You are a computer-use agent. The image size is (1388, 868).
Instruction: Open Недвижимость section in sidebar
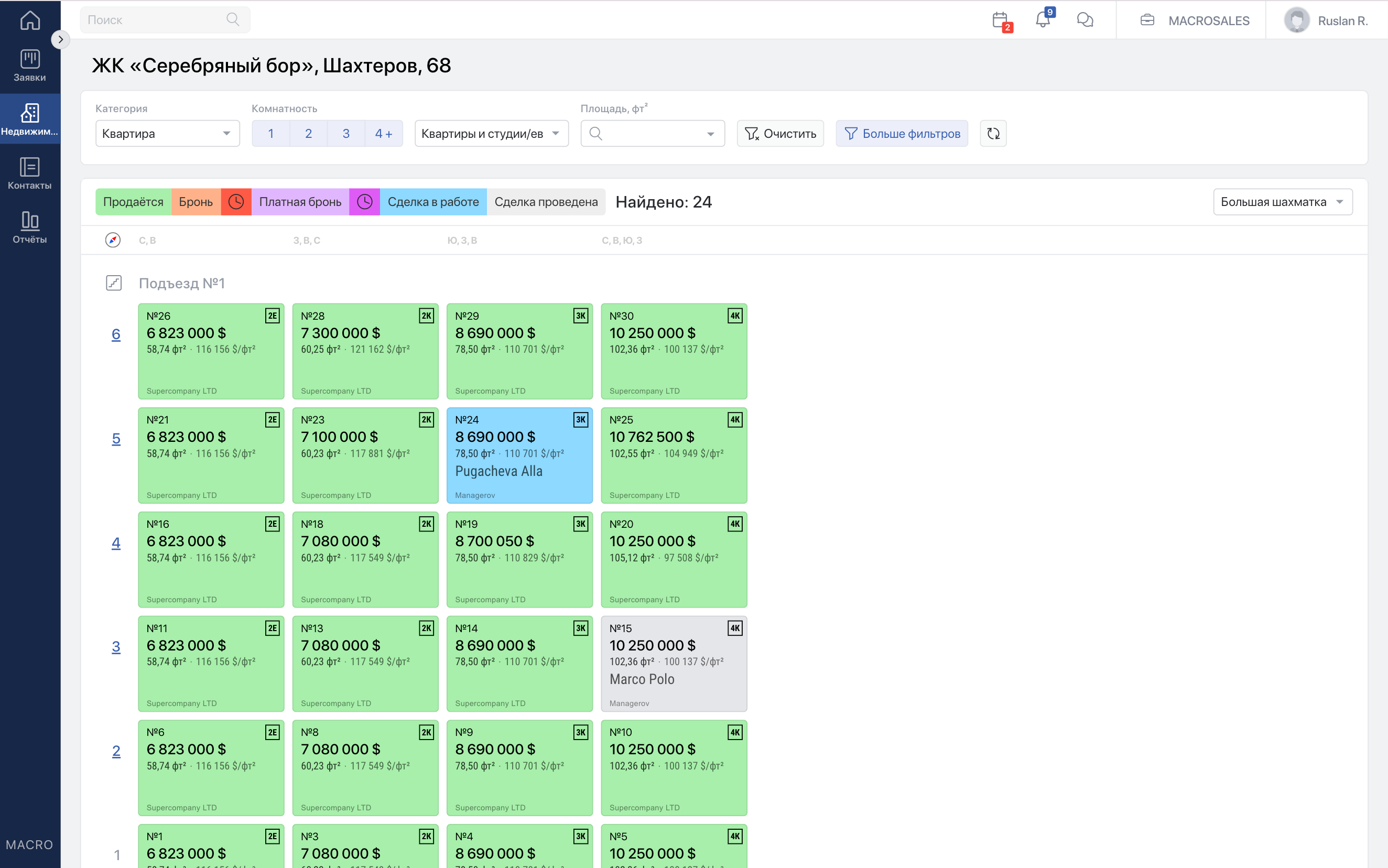coord(30,120)
